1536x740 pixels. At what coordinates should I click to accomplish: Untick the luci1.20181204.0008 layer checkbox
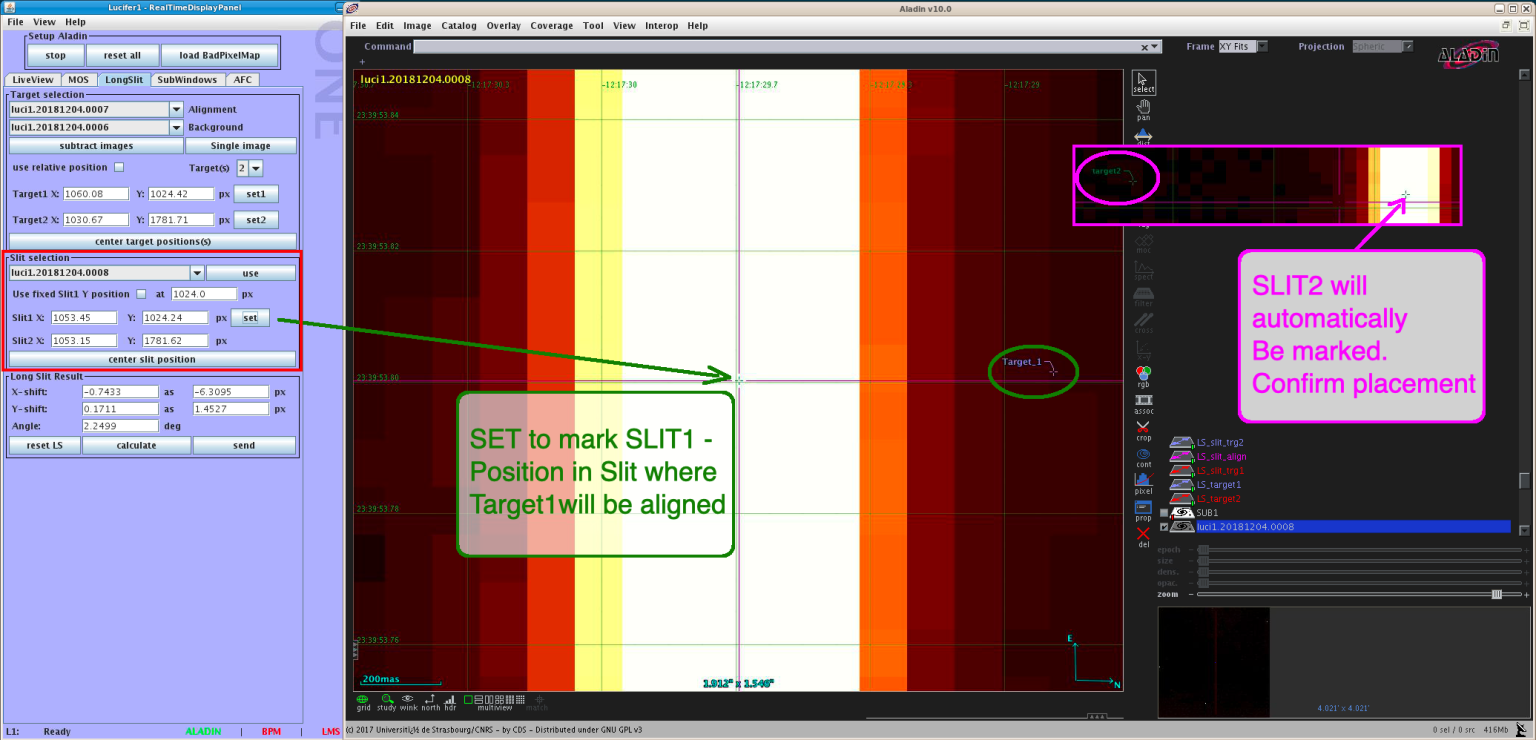point(1164,527)
